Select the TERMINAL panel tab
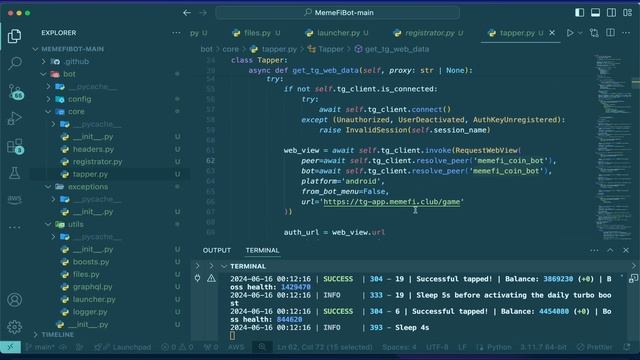 (262, 250)
